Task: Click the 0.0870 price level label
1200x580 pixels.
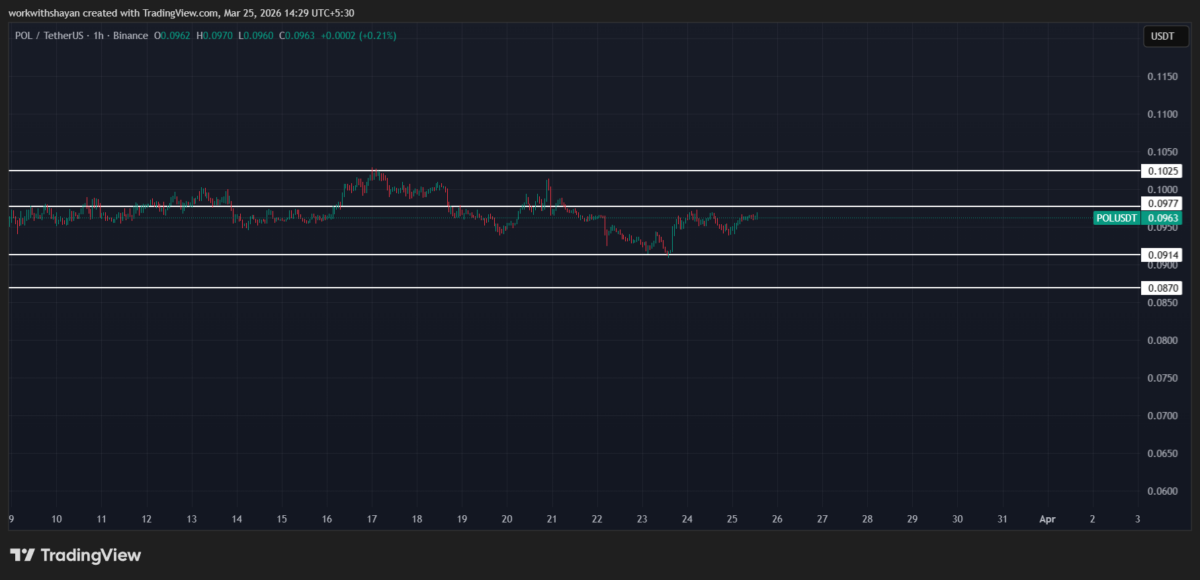Action: pyautogui.click(x=1161, y=287)
